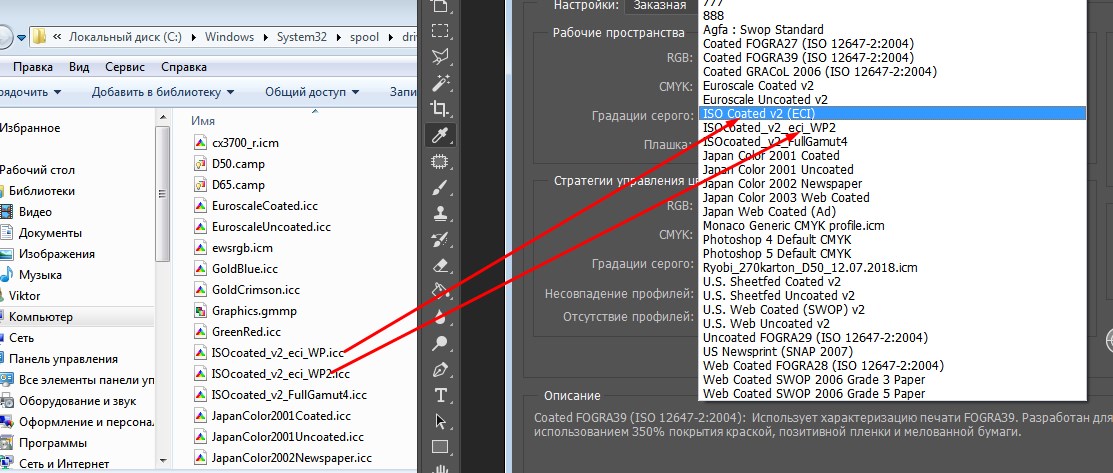
Task: Expand the Добавить в библиотеку dropdown
Action: click(x=163, y=92)
